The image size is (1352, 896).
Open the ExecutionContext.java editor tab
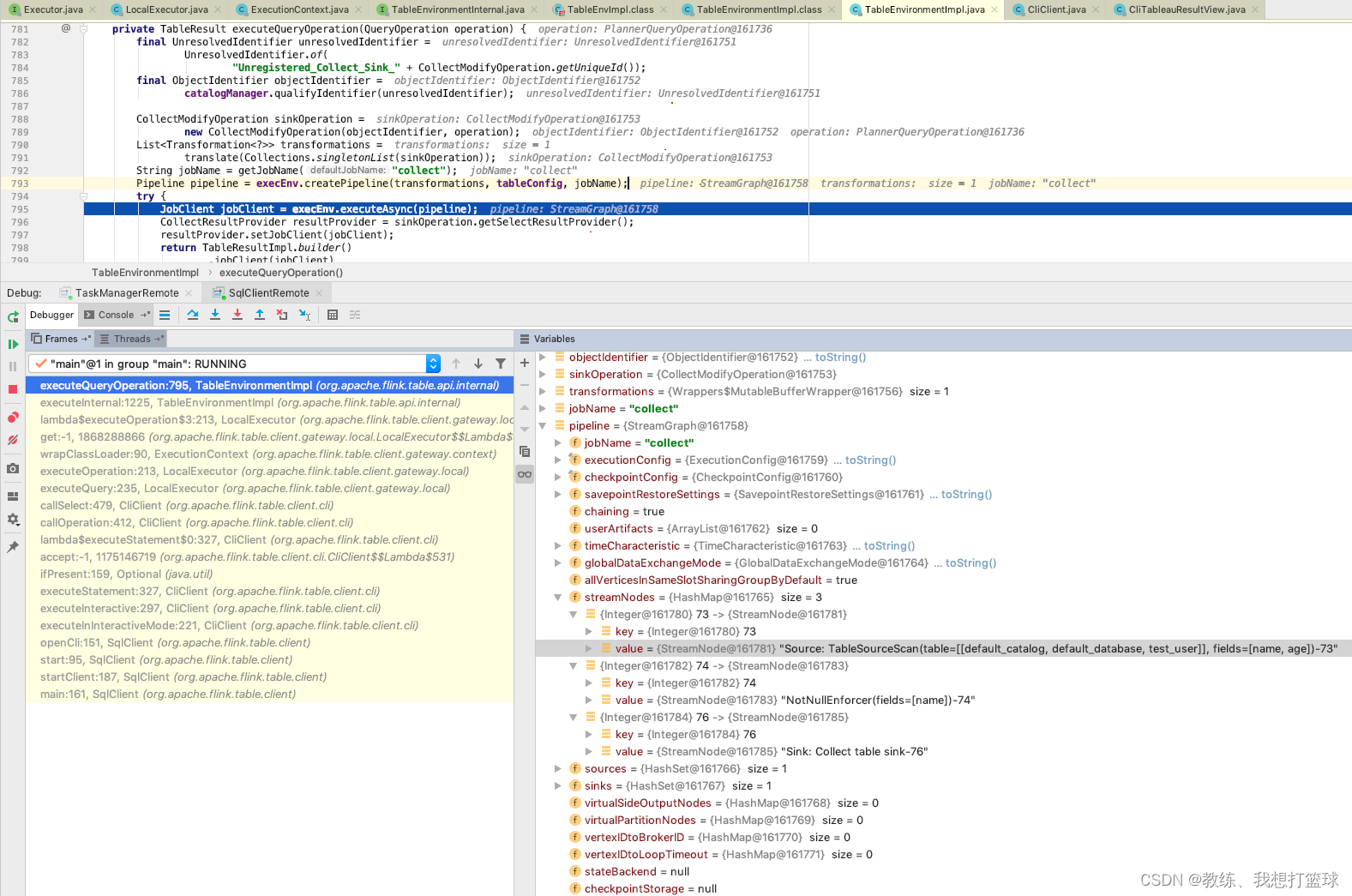pyautogui.click(x=299, y=9)
